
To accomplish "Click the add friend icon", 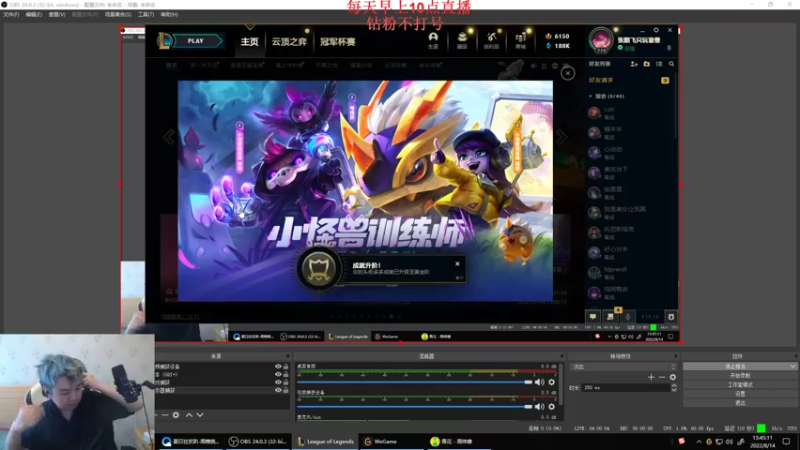I will coord(634,64).
